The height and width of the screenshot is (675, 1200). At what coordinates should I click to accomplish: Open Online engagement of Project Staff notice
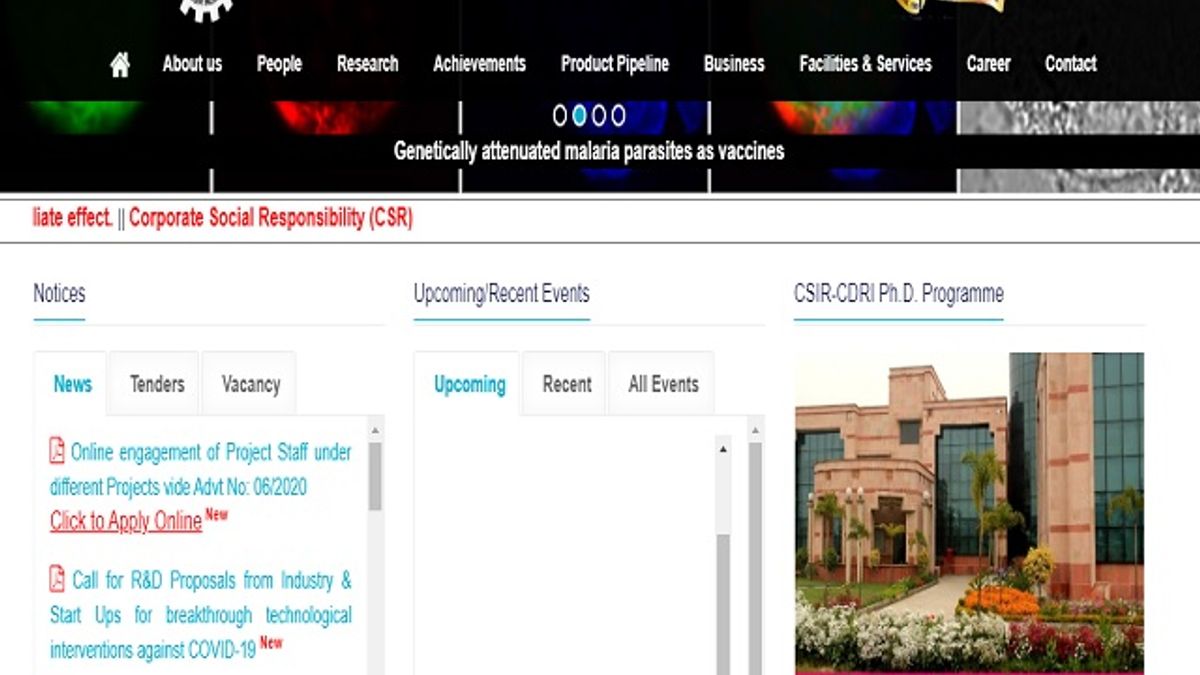coord(200,469)
